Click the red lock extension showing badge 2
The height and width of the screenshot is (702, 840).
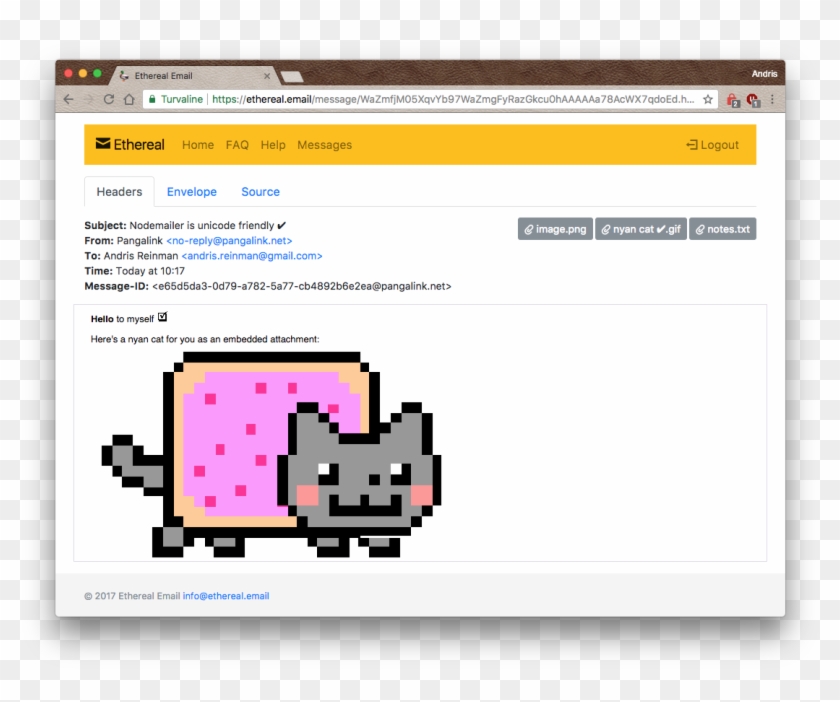733,100
